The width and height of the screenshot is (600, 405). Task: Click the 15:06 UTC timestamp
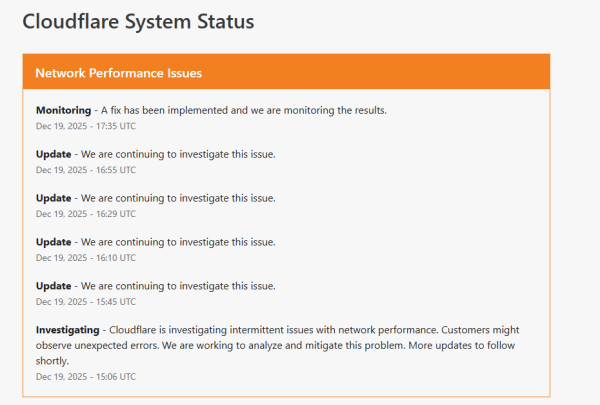86,376
